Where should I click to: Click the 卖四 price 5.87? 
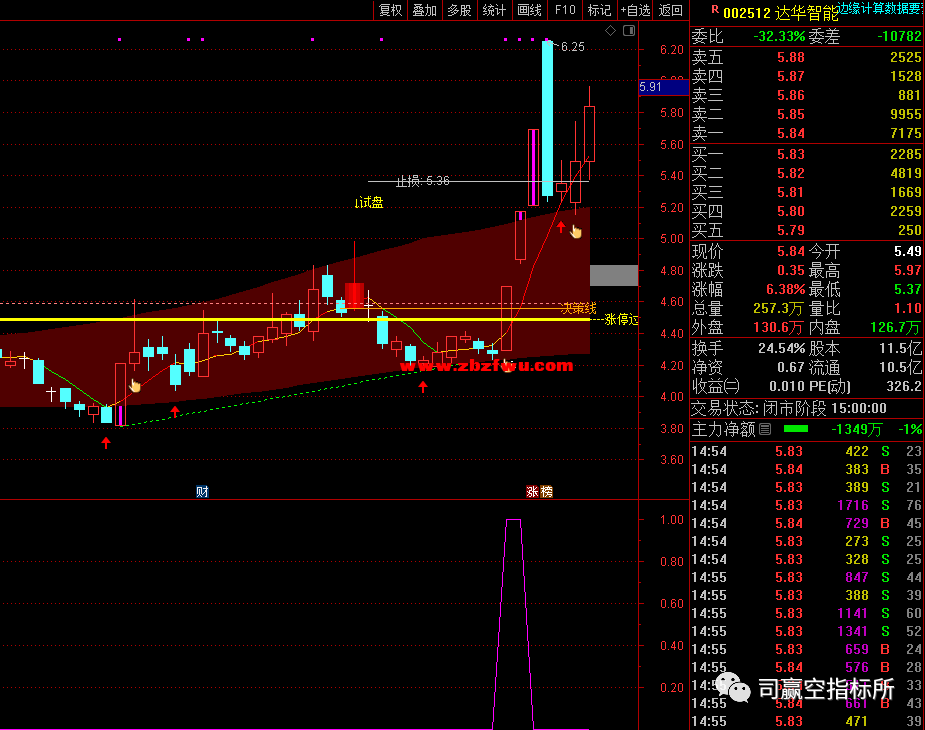[x=790, y=76]
